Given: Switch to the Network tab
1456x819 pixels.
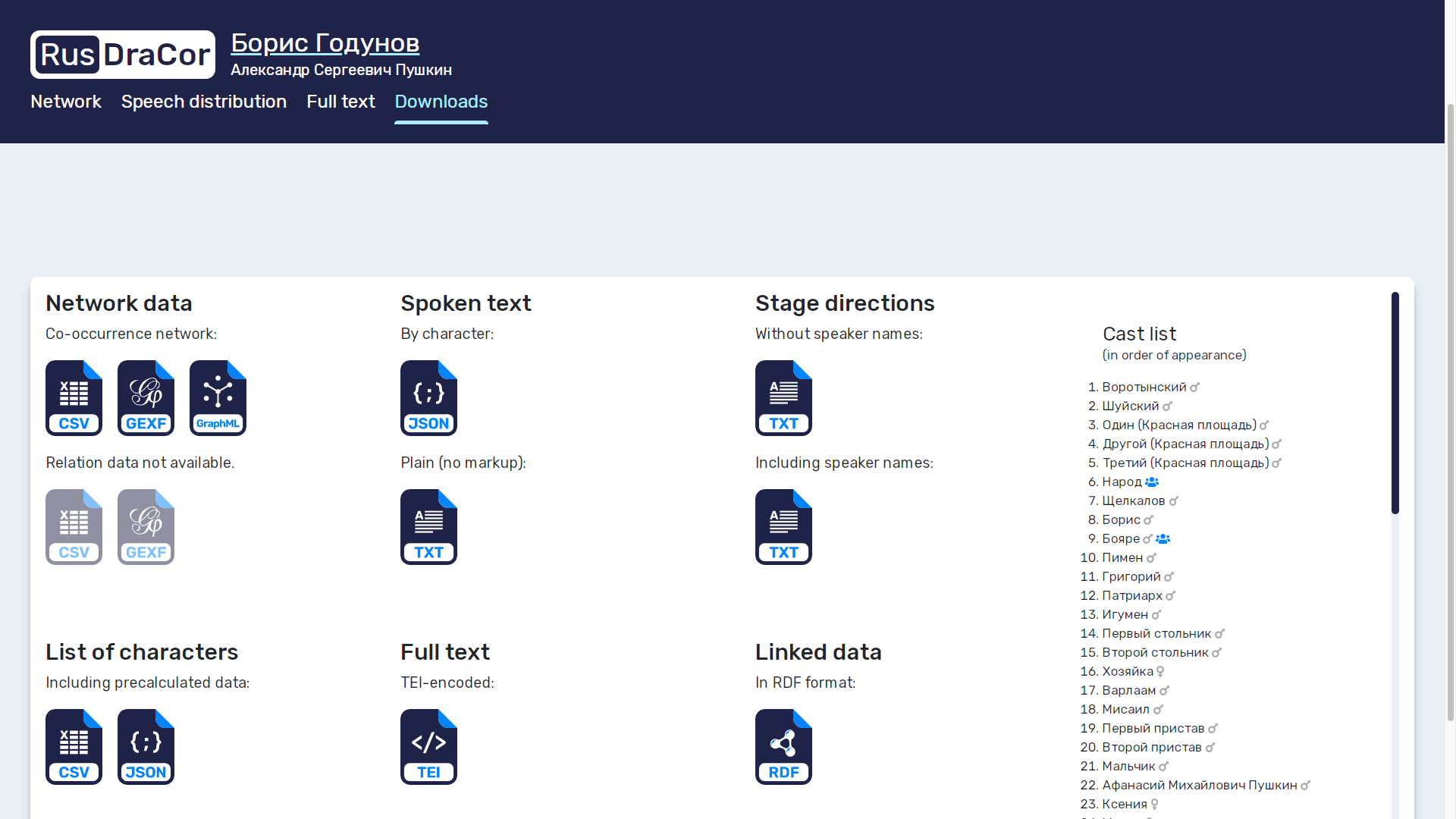Looking at the screenshot, I should tap(66, 102).
